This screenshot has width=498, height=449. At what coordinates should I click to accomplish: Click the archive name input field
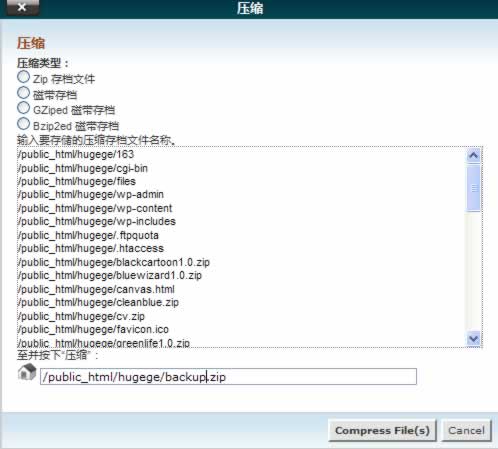pos(228,377)
